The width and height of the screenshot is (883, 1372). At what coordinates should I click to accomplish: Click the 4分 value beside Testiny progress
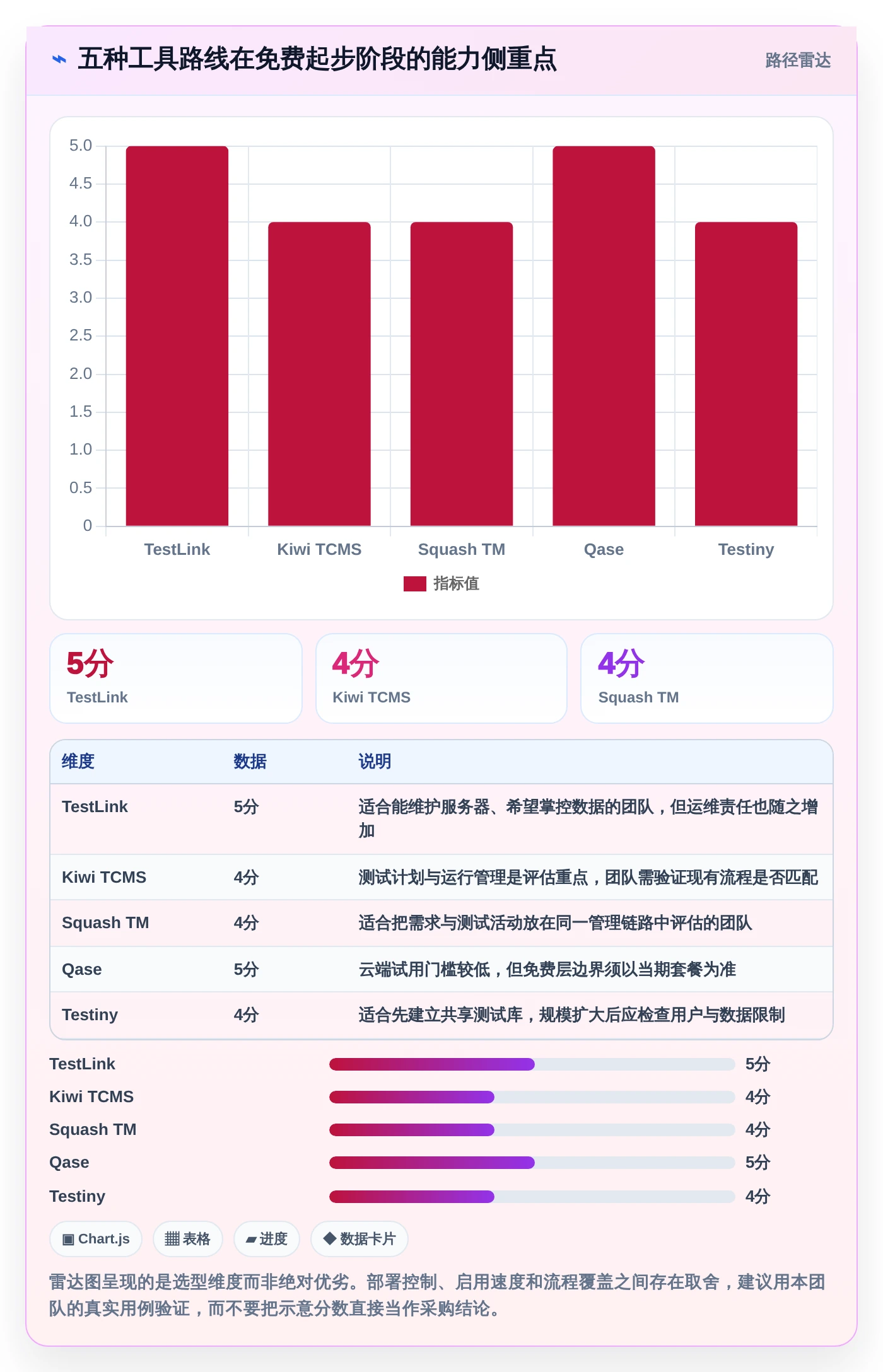point(758,1197)
